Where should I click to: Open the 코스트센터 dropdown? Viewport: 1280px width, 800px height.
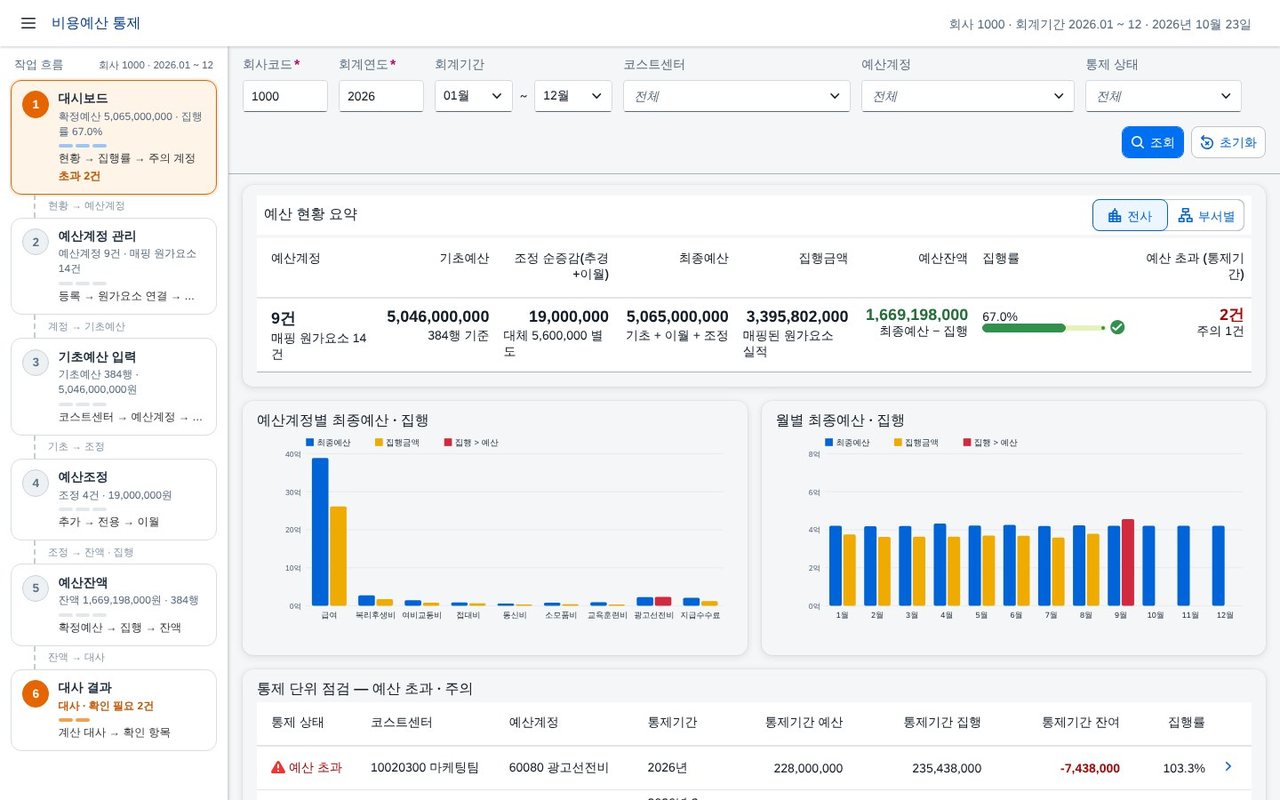coord(737,96)
